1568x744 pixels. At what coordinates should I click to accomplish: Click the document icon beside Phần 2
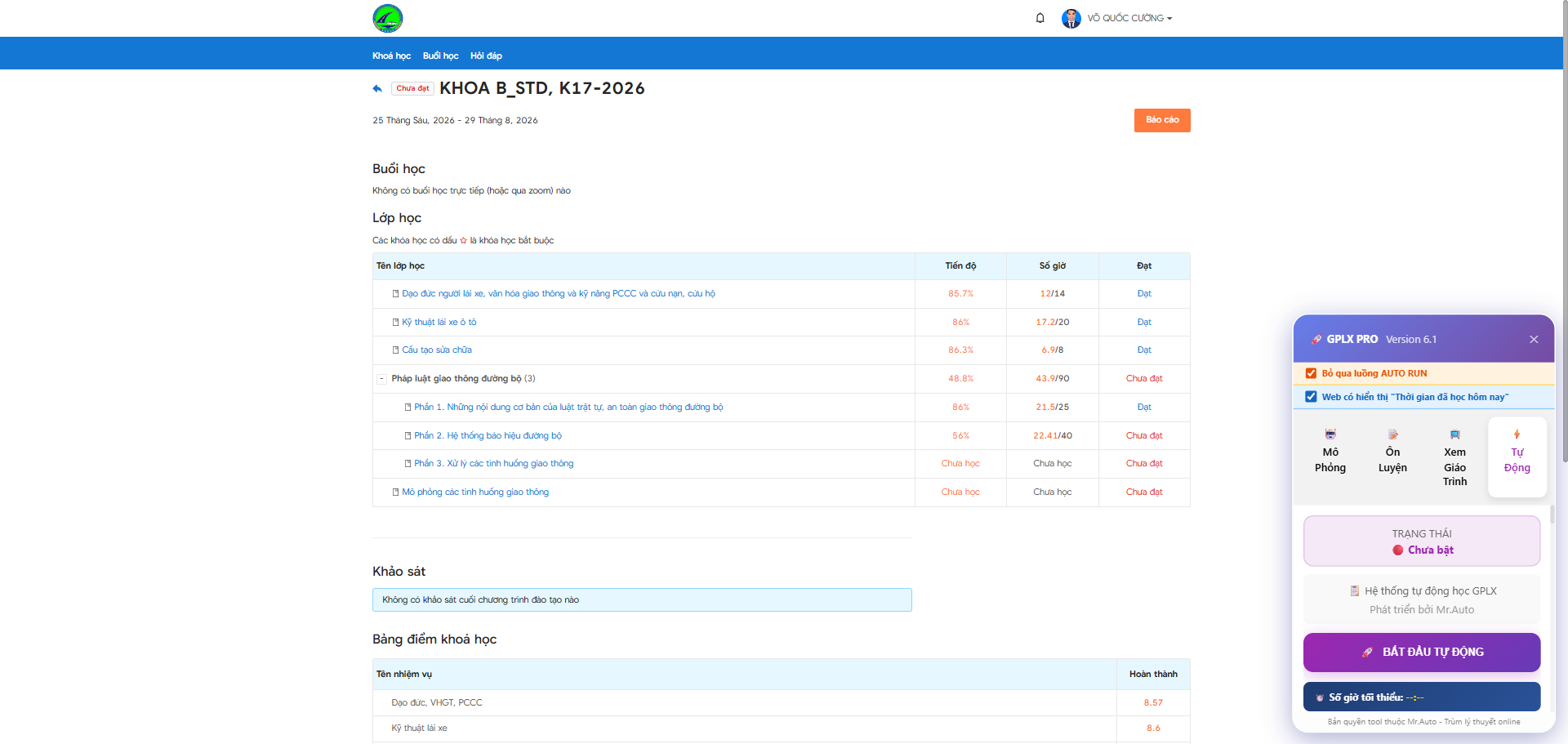408,435
